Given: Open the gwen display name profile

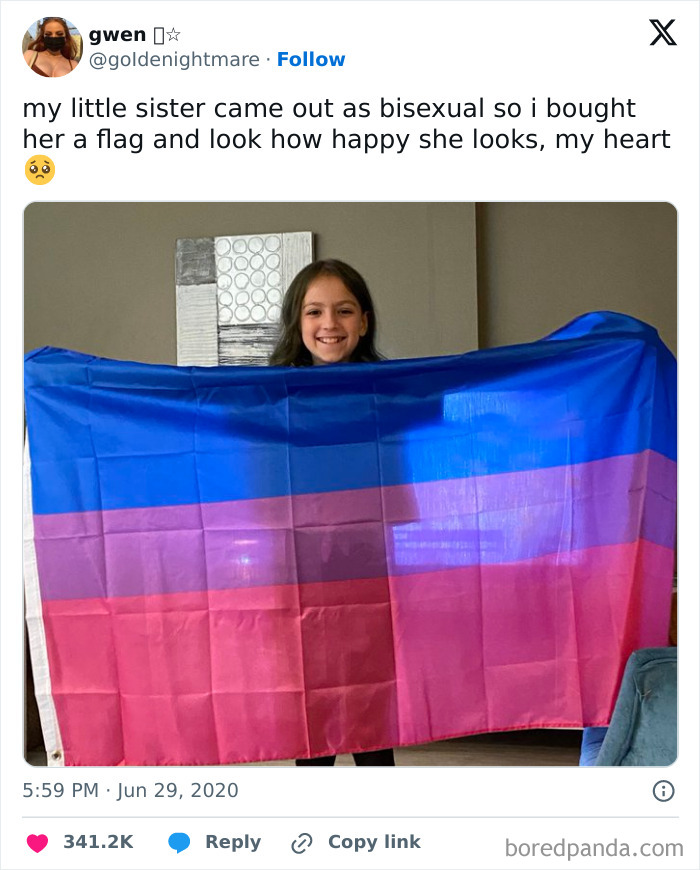Looking at the screenshot, I should (117, 35).
